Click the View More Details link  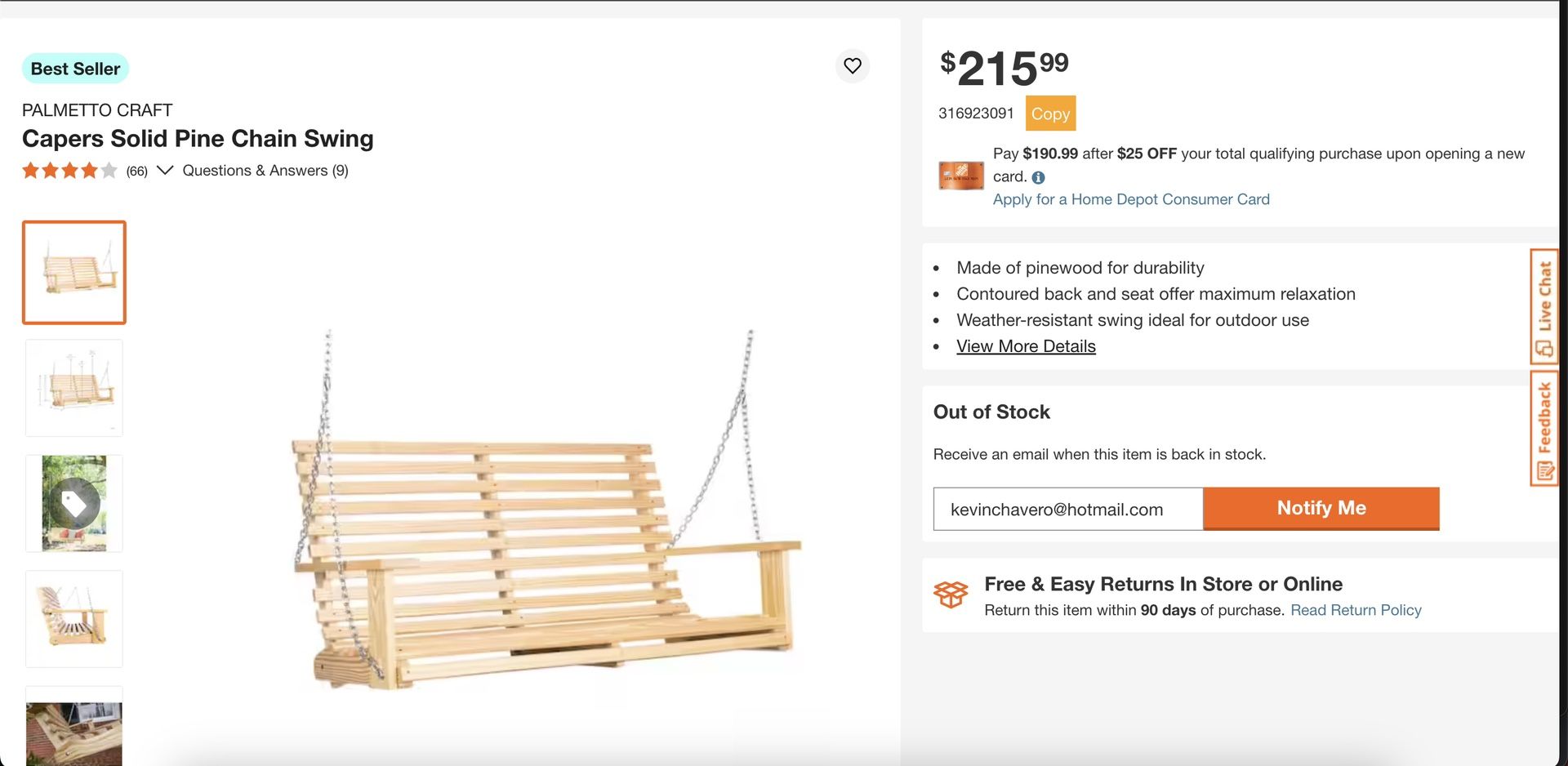pos(1026,346)
